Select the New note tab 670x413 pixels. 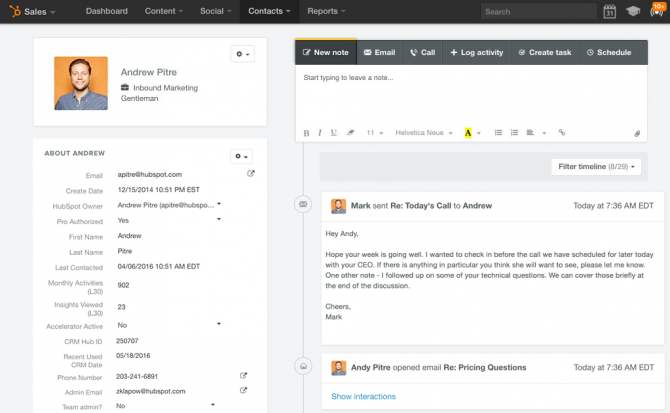point(326,53)
